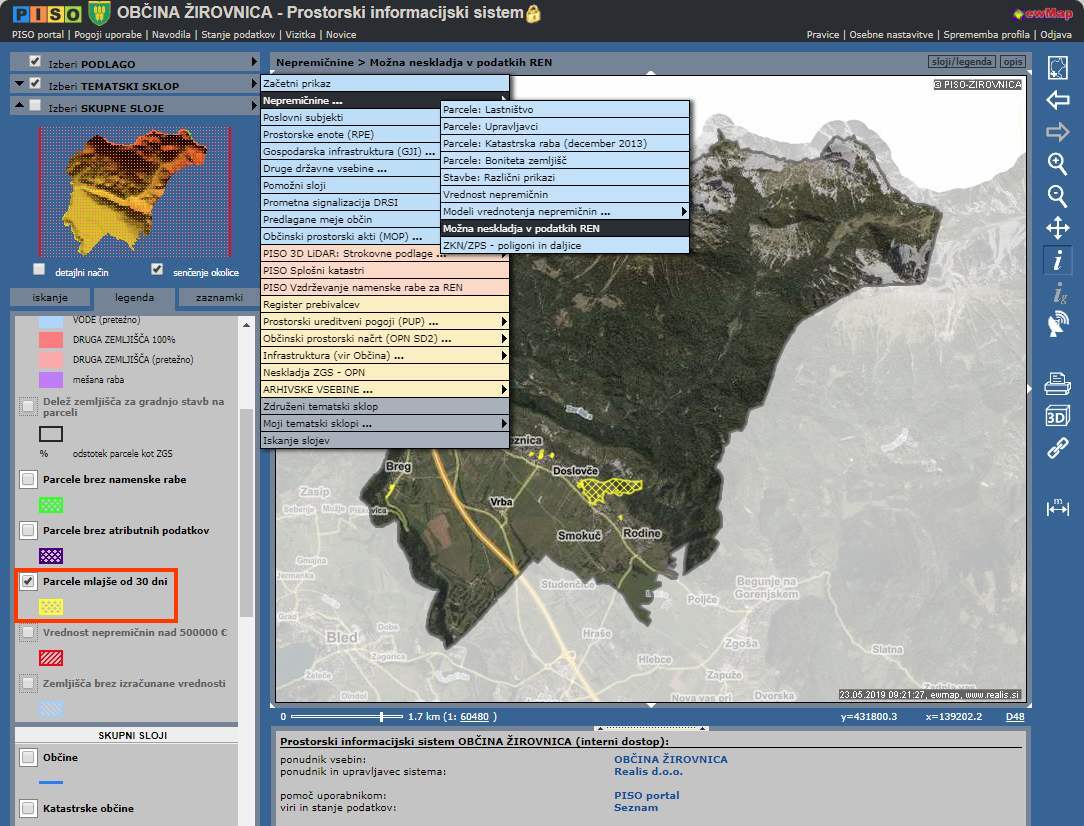Click the map scale slider handle
Image resolution: width=1084 pixels, height=826 pixels.
pyautogui.click(x=382, y=716)
